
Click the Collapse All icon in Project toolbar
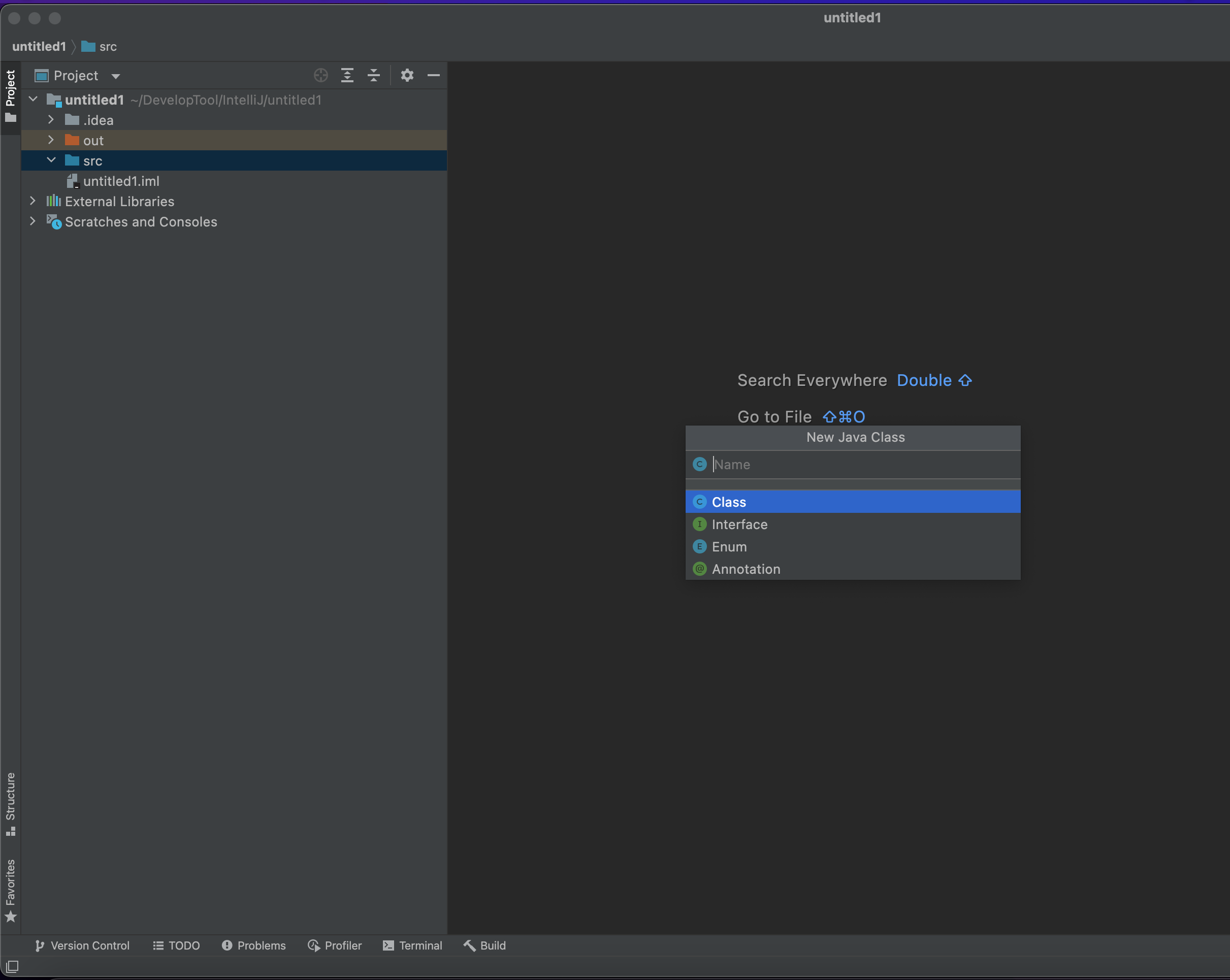374,75
